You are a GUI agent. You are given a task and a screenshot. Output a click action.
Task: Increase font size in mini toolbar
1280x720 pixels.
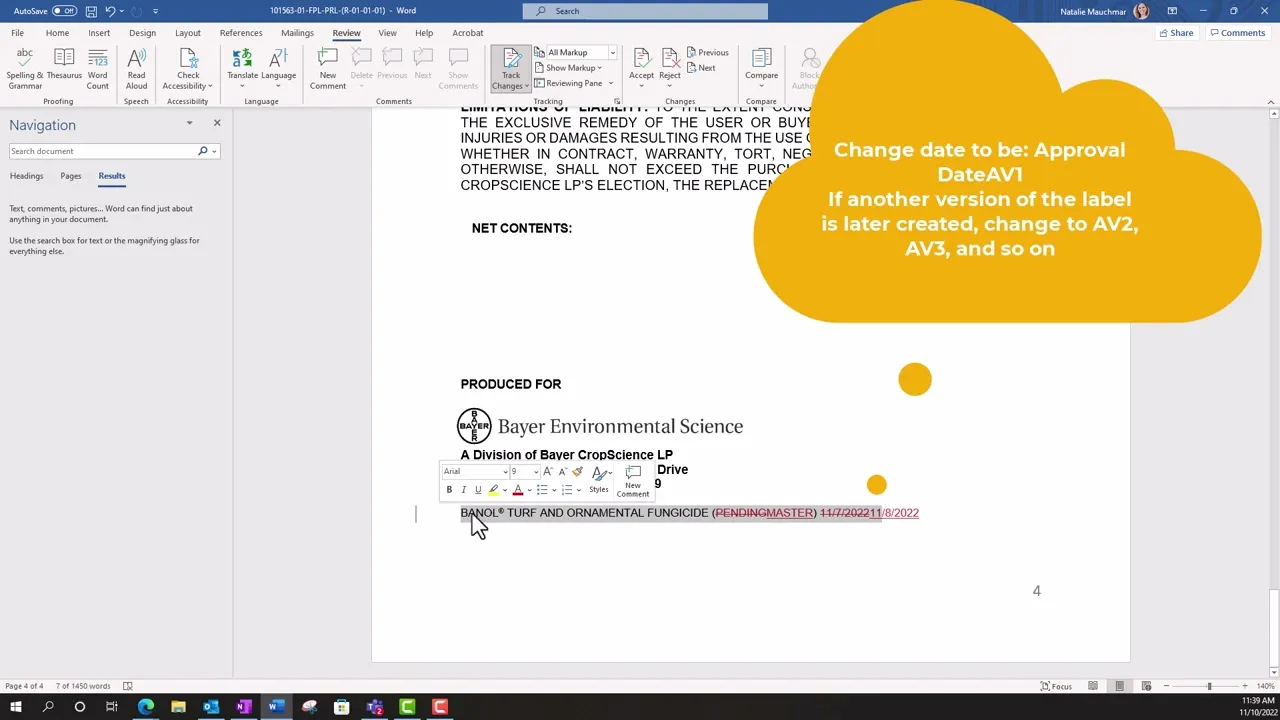tap(547, 472)
